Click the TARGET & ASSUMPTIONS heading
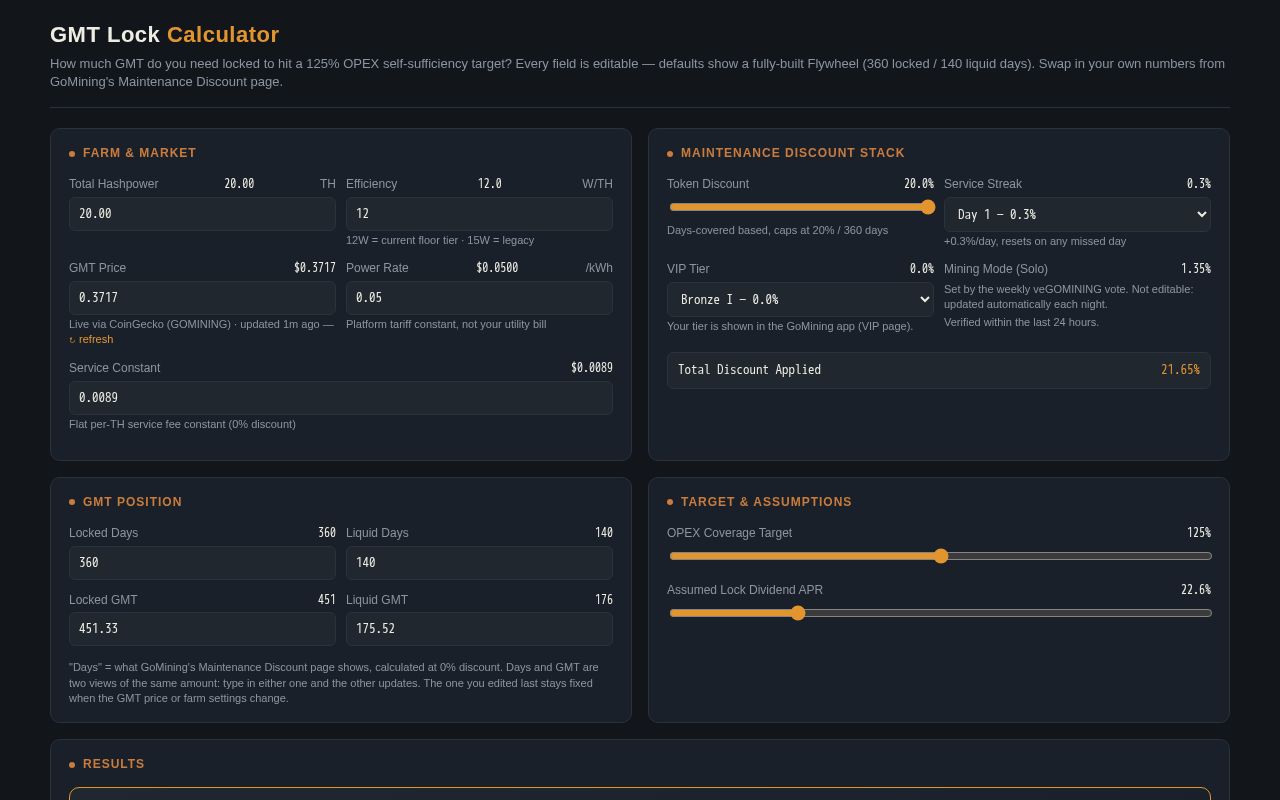Viewport: 1280px width, 800px height. (x=766, y=502)
